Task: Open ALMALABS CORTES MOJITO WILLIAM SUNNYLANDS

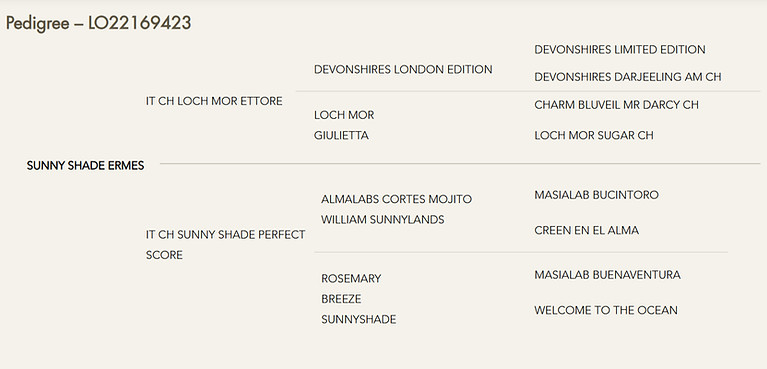Action: (397, 209)
